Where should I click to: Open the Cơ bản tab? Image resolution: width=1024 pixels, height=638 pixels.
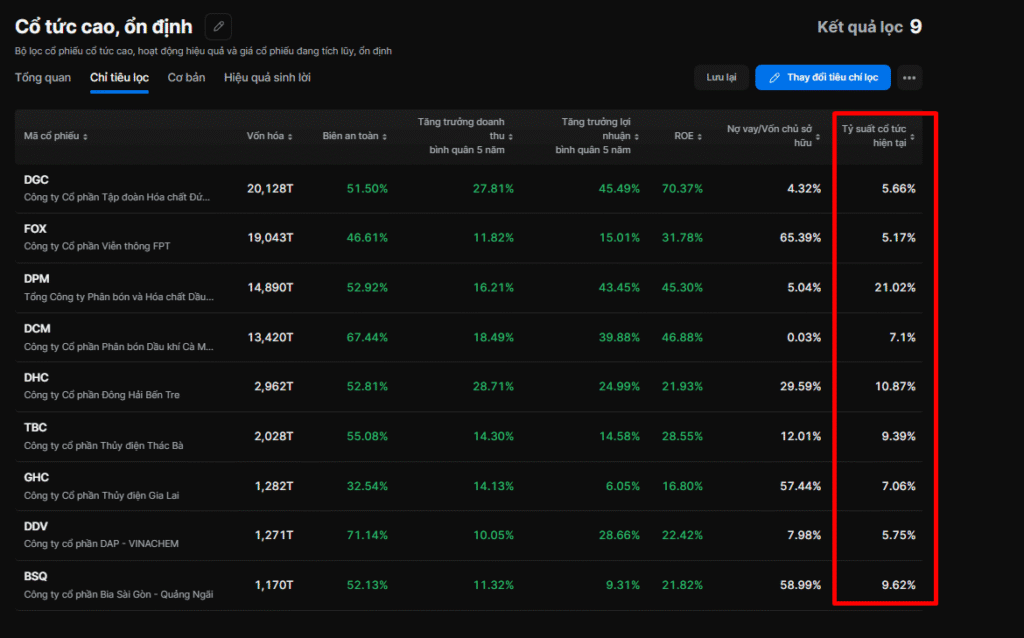[186, 77]
